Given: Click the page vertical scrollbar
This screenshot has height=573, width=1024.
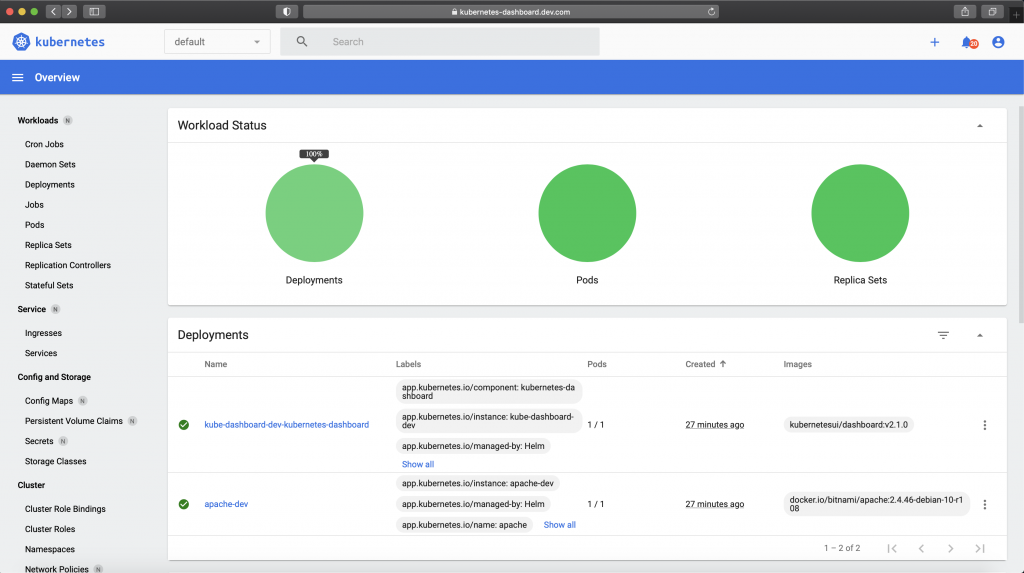Looking at the screenshot, I should point(1021,214).
